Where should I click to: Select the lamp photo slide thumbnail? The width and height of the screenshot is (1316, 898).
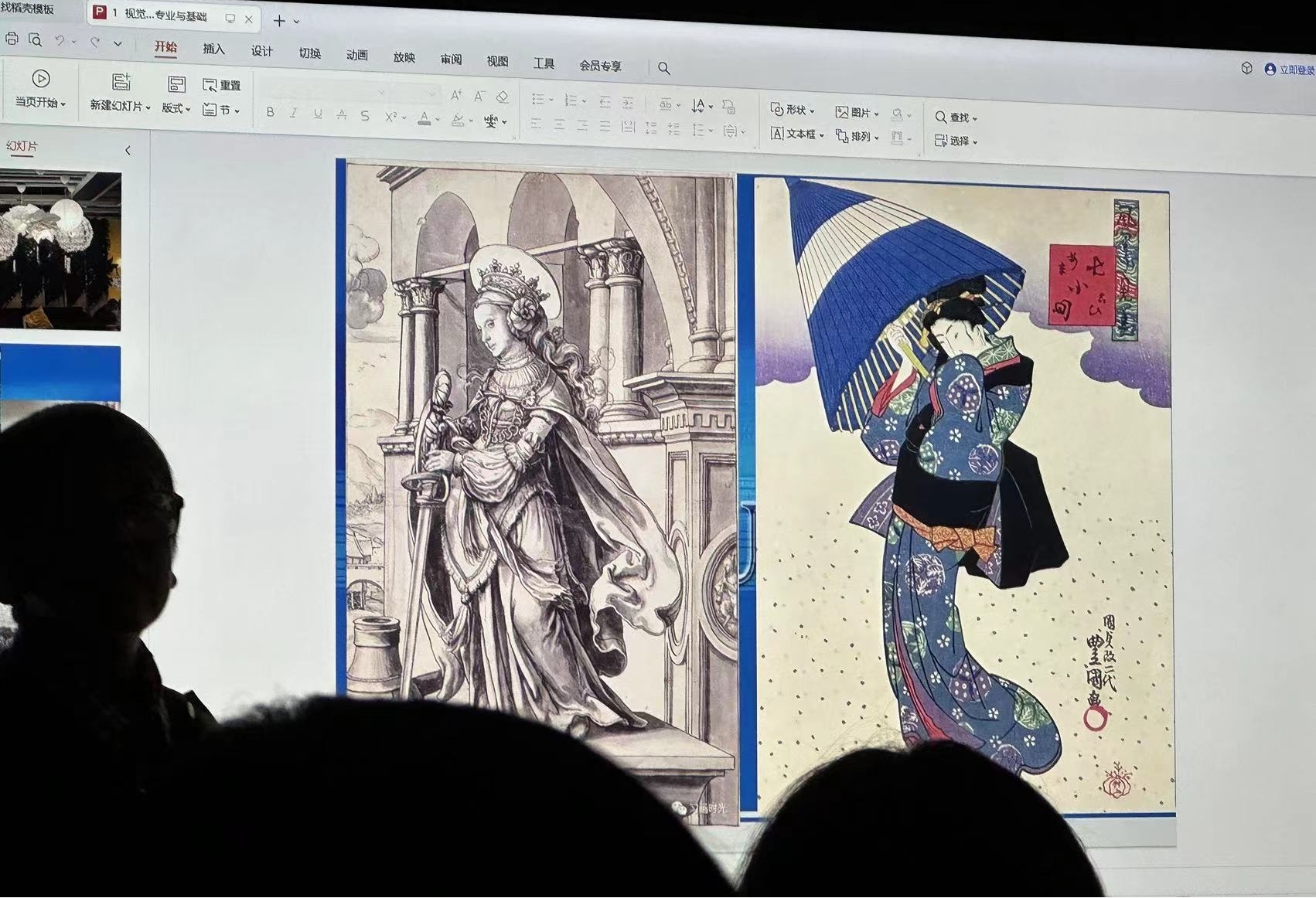[60, 250]
